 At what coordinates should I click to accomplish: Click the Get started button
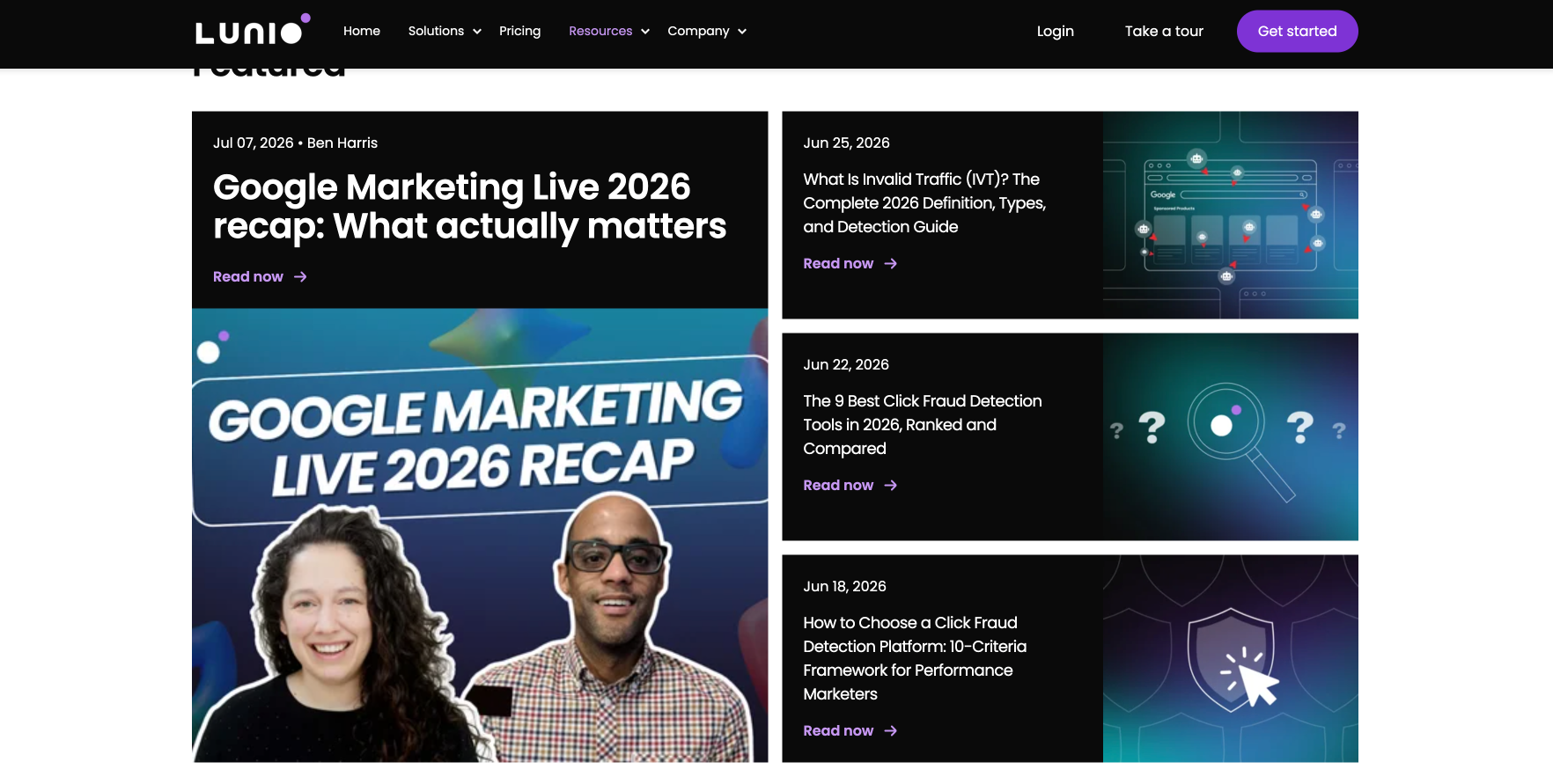(1298, 31)
